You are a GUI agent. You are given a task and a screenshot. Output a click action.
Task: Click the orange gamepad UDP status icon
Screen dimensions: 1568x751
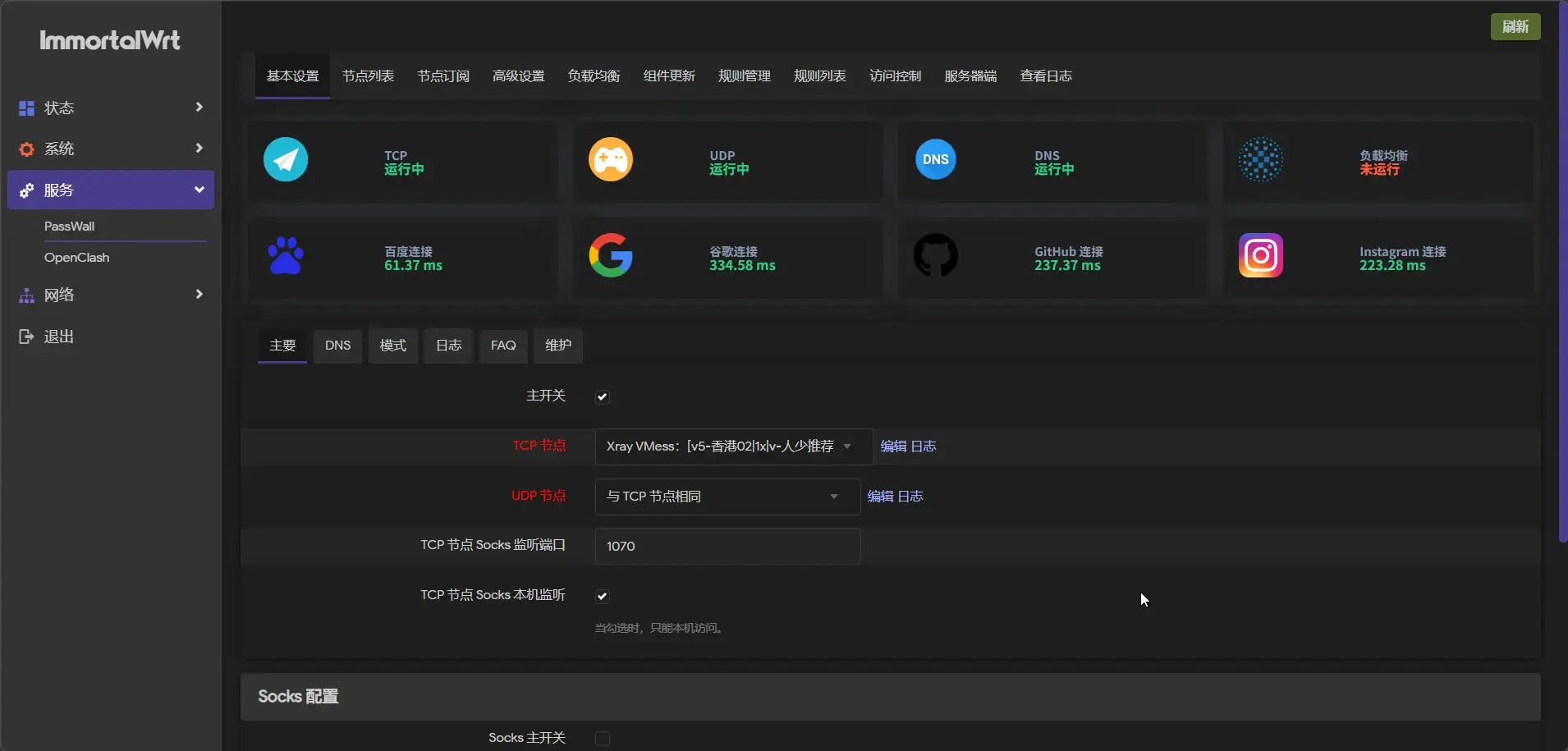tap(611, 159)
